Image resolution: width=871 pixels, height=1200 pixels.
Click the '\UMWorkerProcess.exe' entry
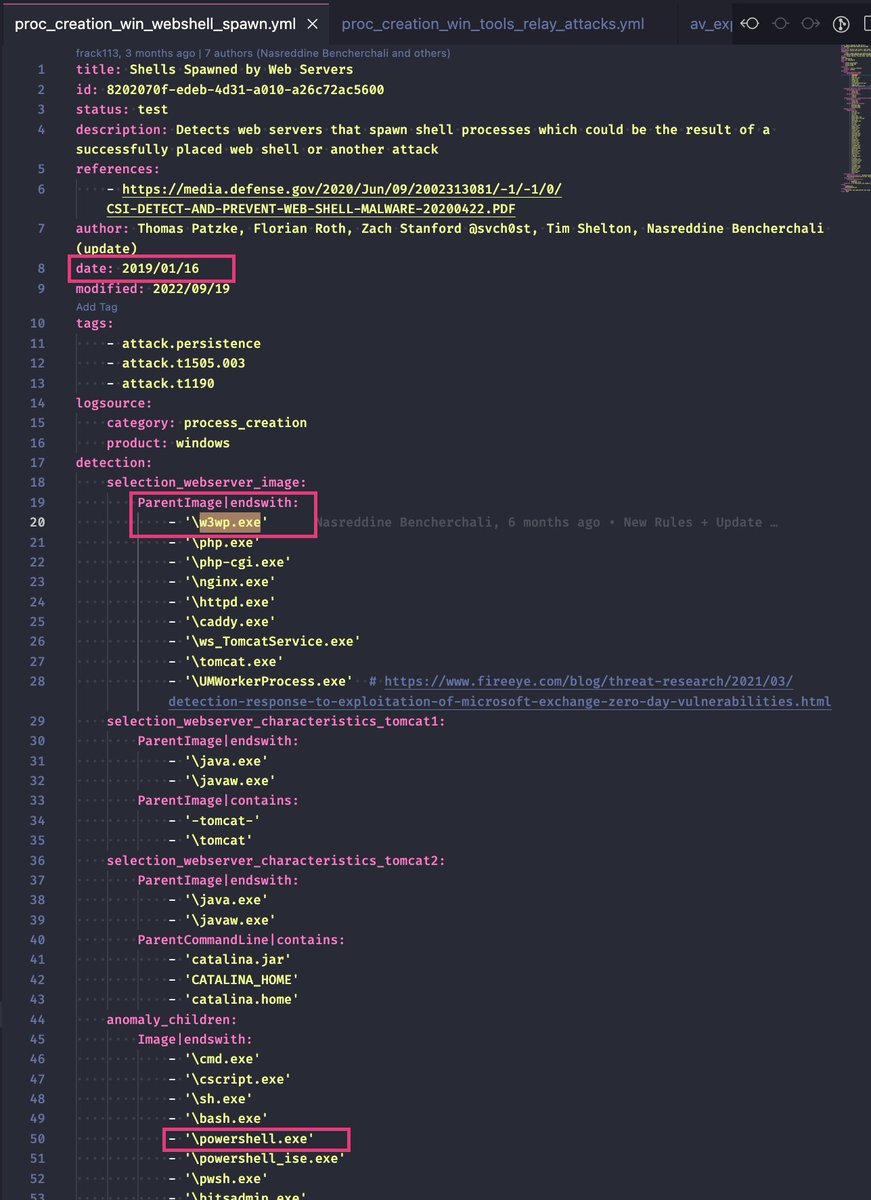268,681
